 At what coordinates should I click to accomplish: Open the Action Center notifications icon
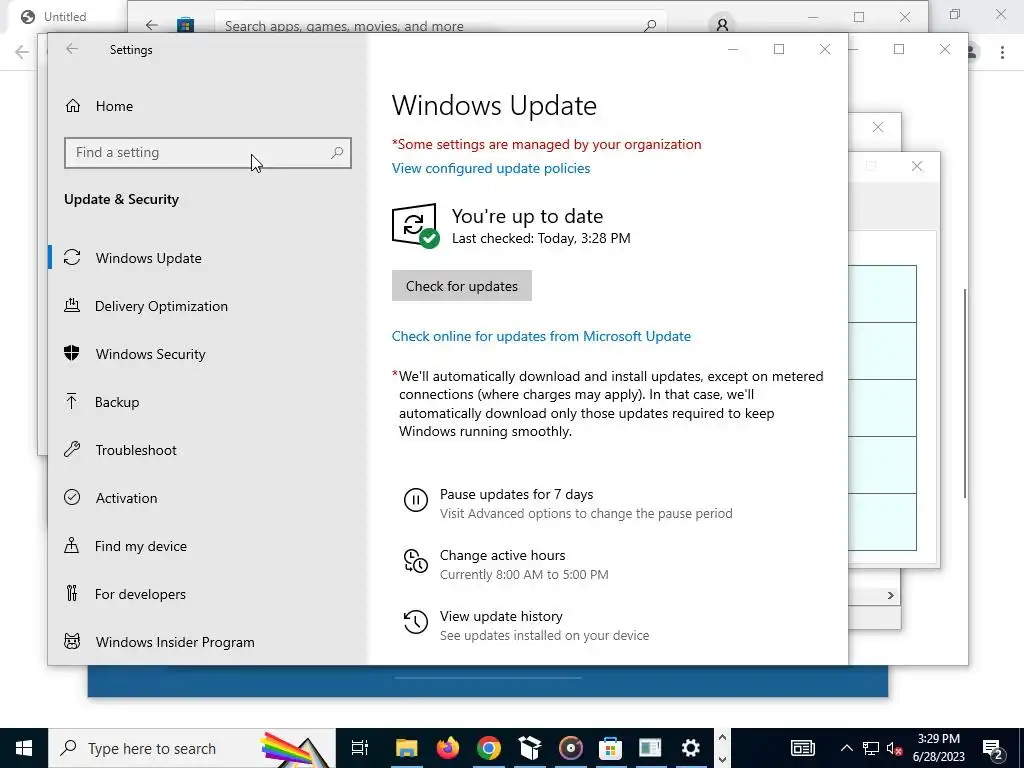pos(993,748)
